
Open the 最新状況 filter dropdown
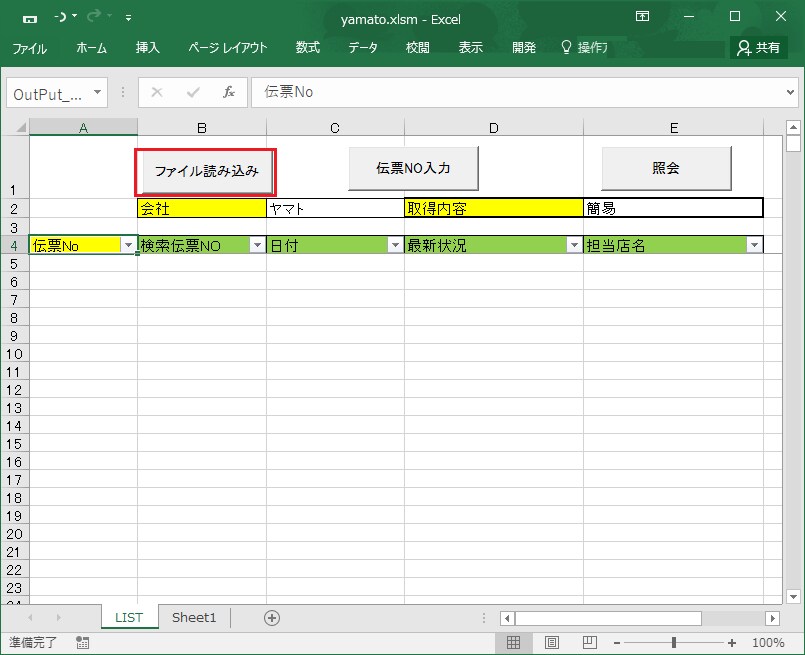[574, 245]
